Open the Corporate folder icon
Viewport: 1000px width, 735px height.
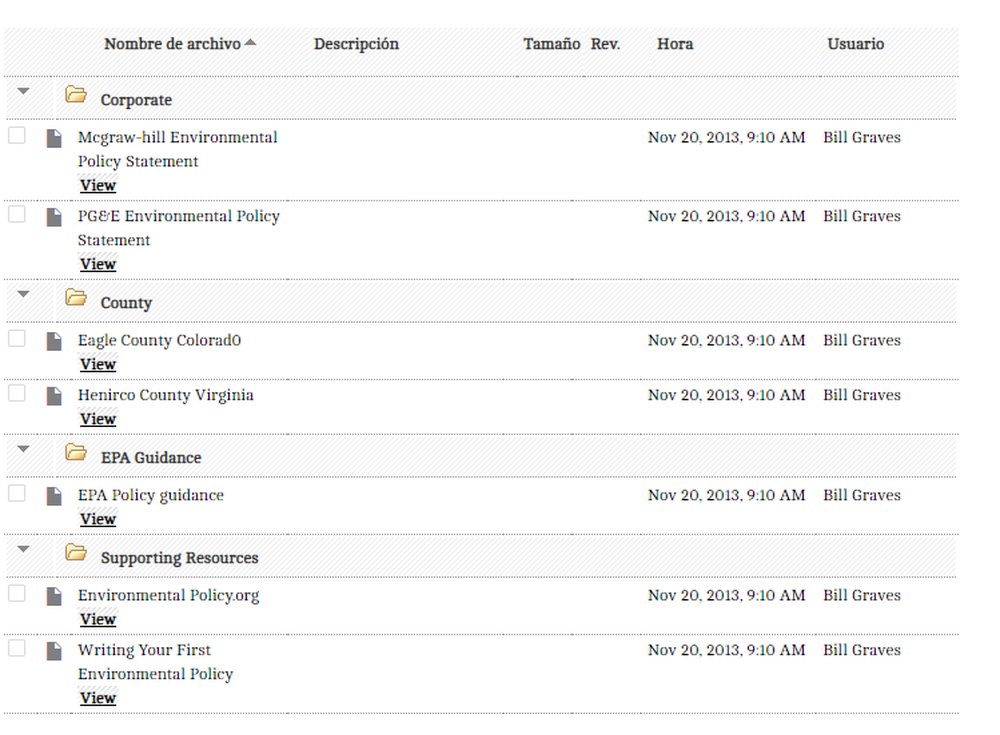pyautogui.click(x=76, y=94)
